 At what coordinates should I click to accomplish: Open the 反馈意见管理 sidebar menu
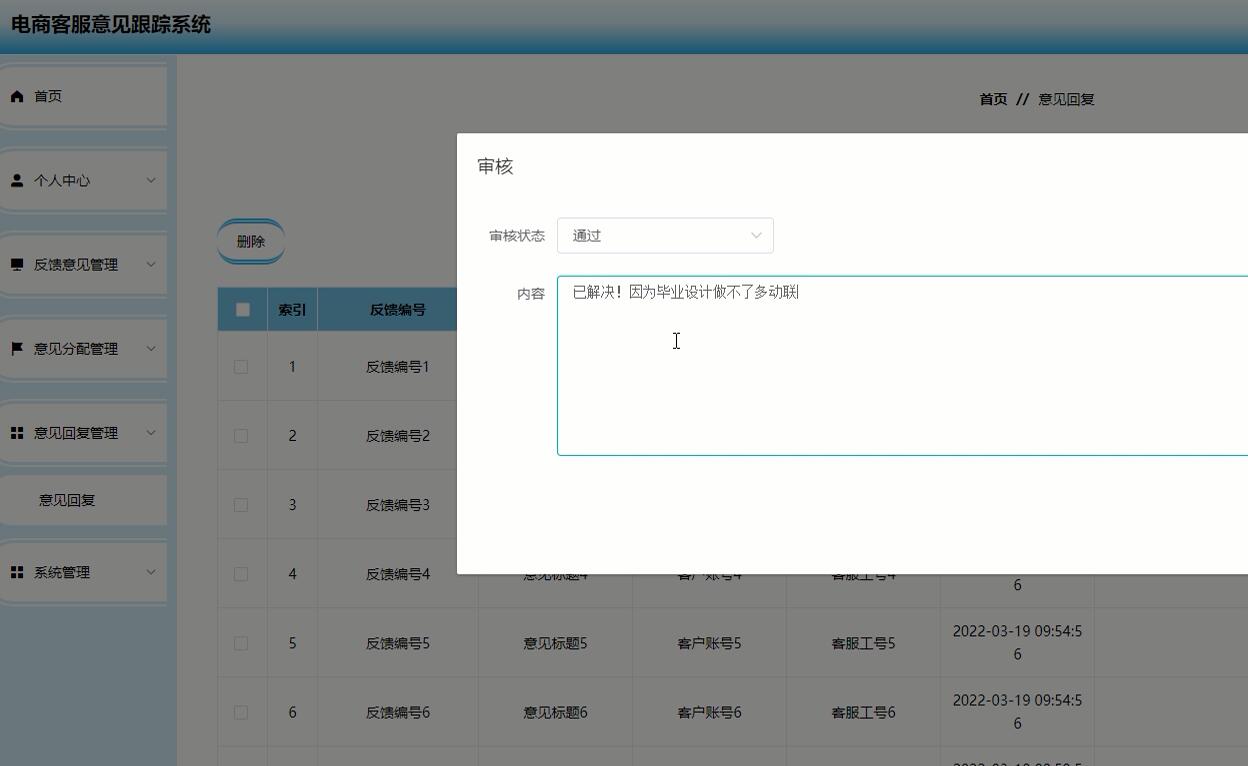pos(83,265)
